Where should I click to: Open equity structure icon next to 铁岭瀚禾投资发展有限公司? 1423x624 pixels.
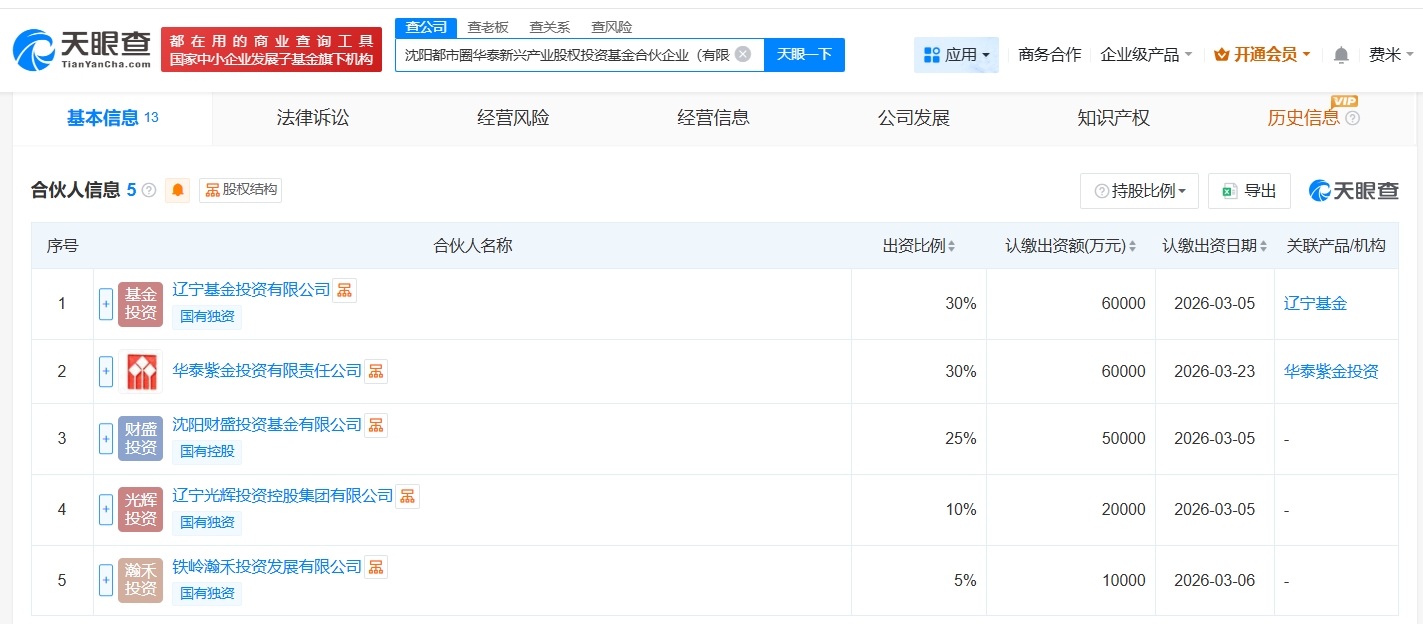coord(376,567)
